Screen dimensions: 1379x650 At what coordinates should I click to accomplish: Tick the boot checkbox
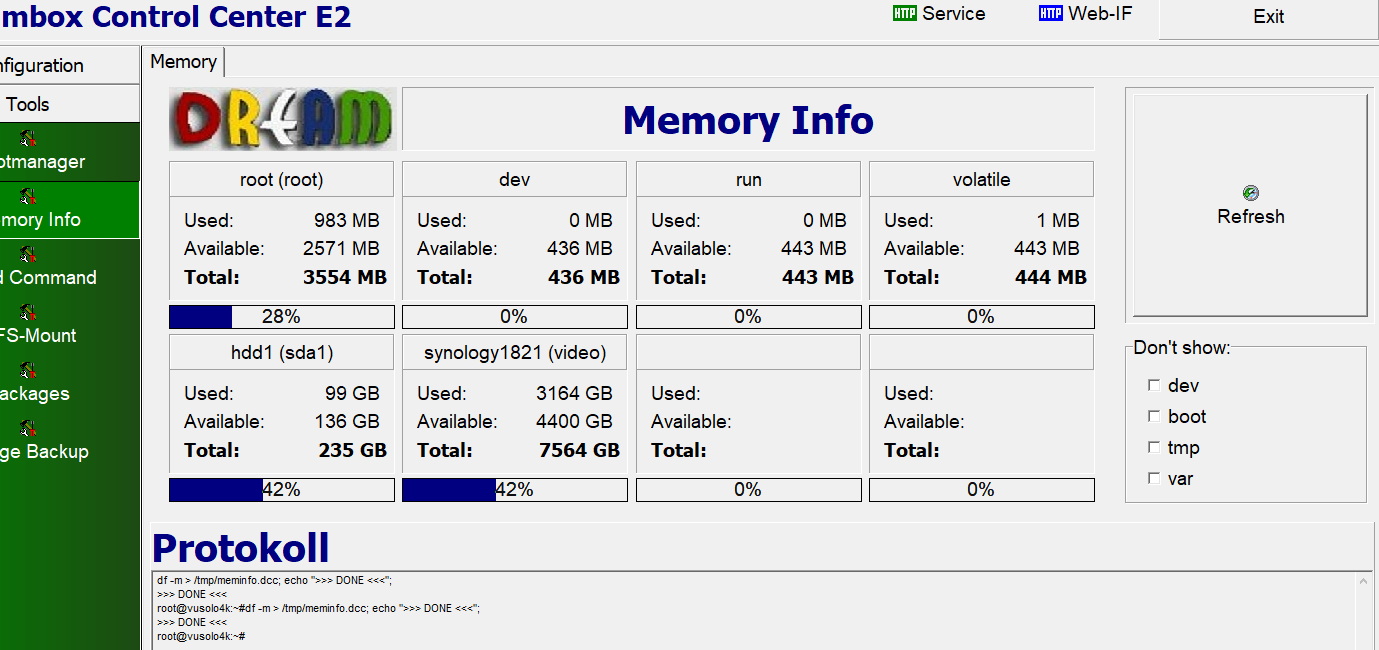point(1154,417)
